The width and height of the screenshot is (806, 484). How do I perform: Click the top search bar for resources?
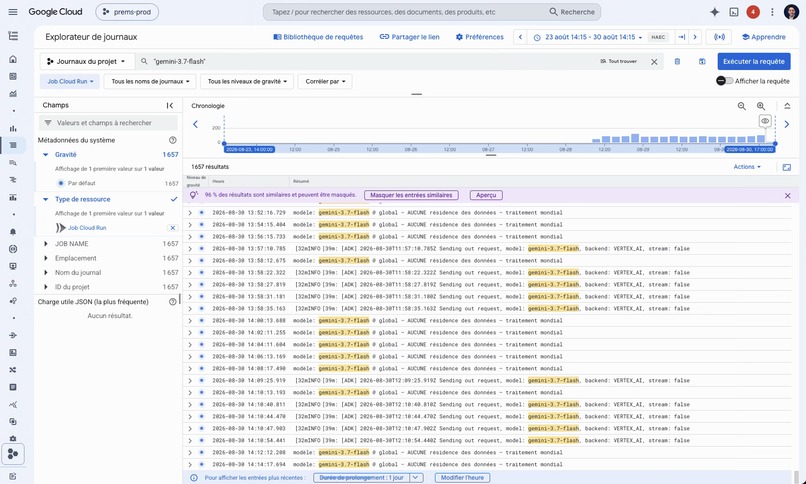[x=409, y=12]
